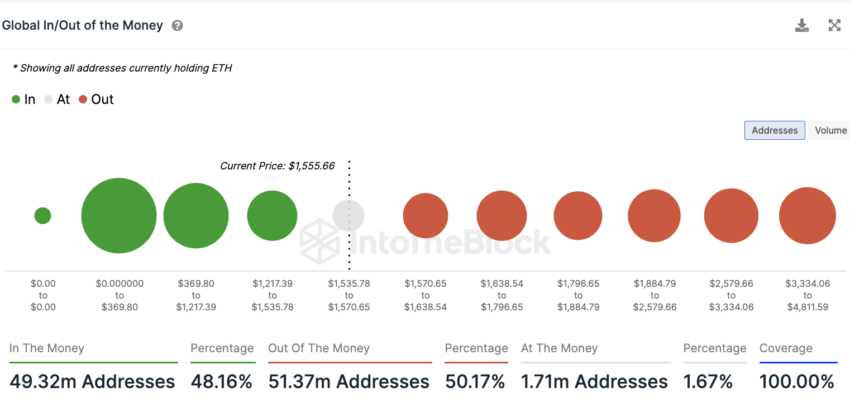This screenshot has width=850, height=416.
Task: Click the Global In/Out of the Money title
Action: click(82, 25)
